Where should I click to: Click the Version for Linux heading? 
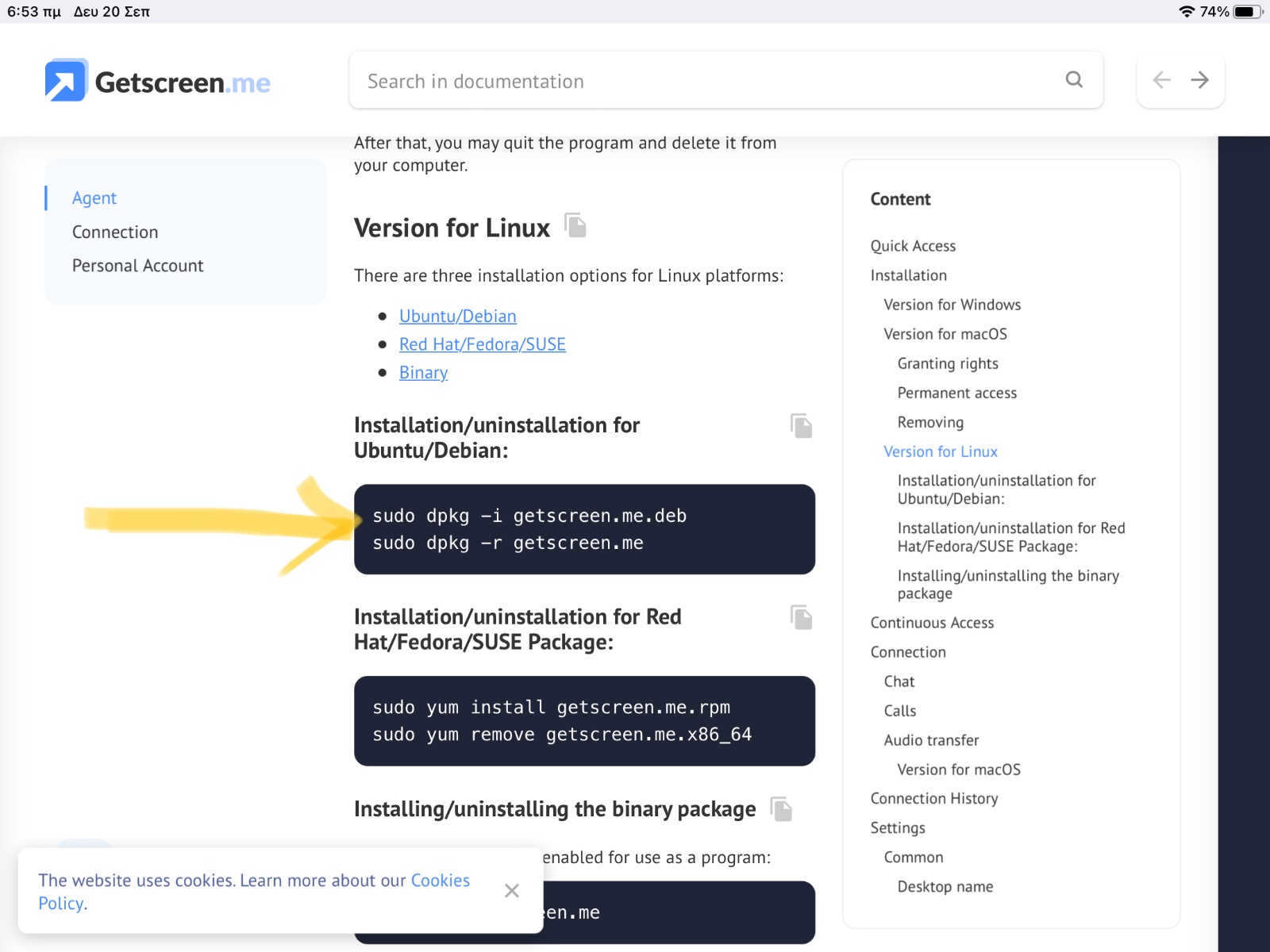[x=452, y=228]
